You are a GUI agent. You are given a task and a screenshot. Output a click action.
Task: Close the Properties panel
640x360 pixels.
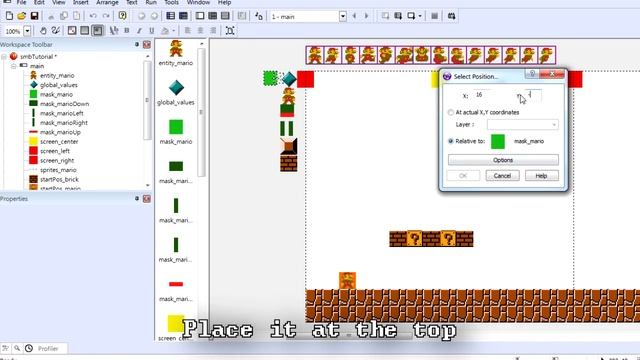pos(147,199)
